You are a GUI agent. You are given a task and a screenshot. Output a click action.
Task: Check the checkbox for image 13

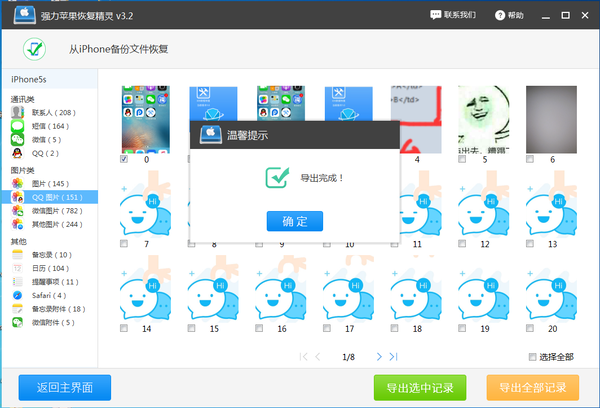530,243
